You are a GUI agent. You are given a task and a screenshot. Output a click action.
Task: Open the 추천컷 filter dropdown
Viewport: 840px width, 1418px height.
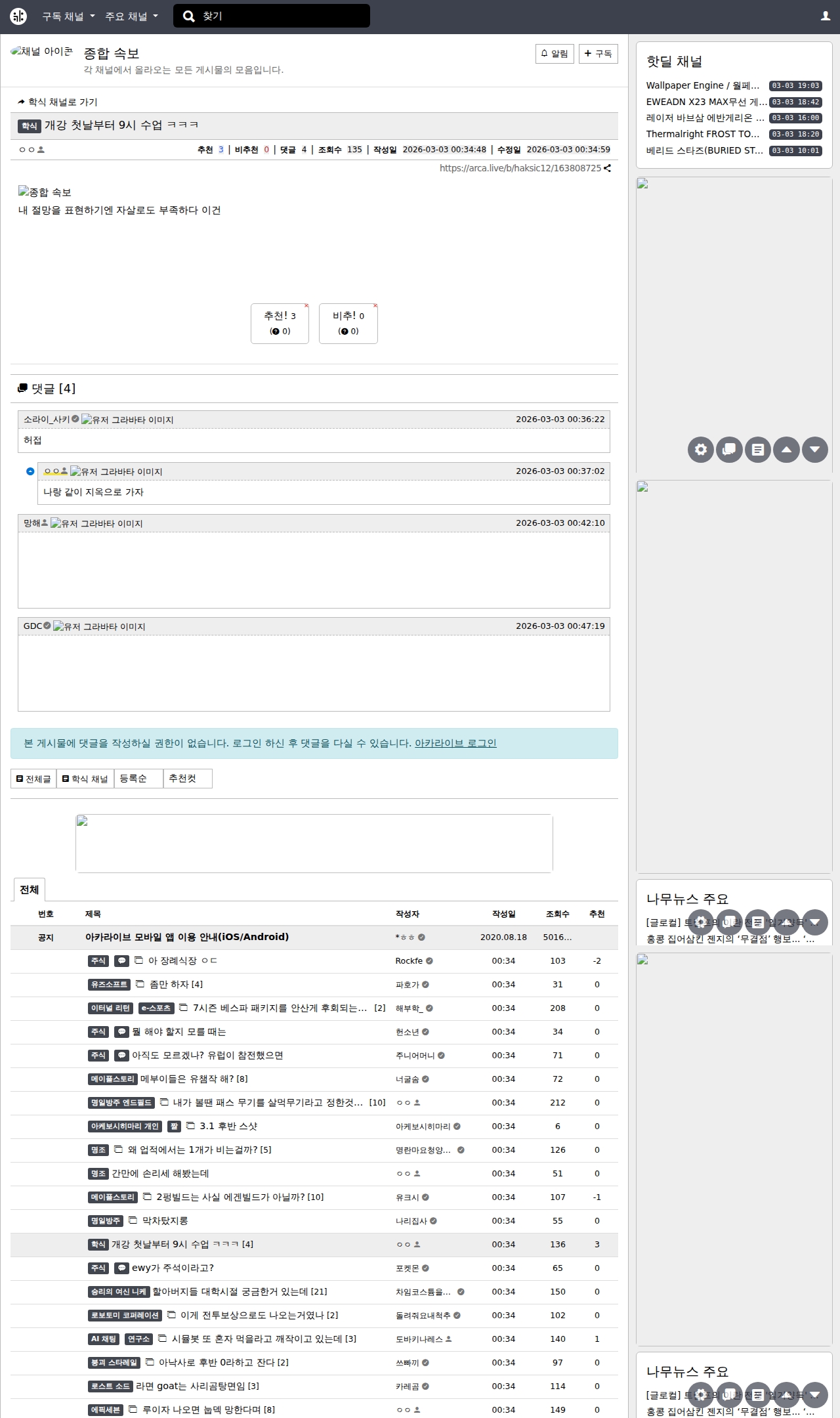pyautogui.click(x=188, y=779)
